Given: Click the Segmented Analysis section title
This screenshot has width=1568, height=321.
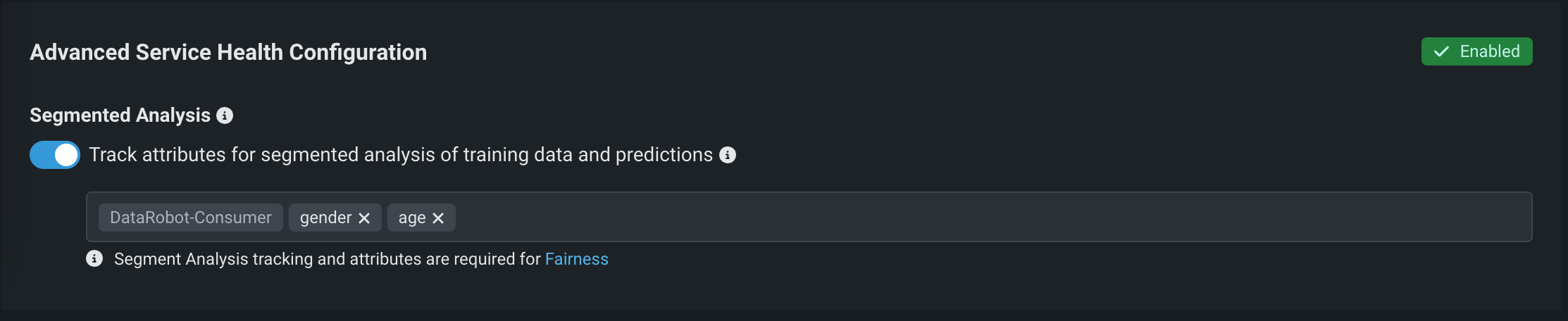Looking at the screenshot, I should [120, 115].
